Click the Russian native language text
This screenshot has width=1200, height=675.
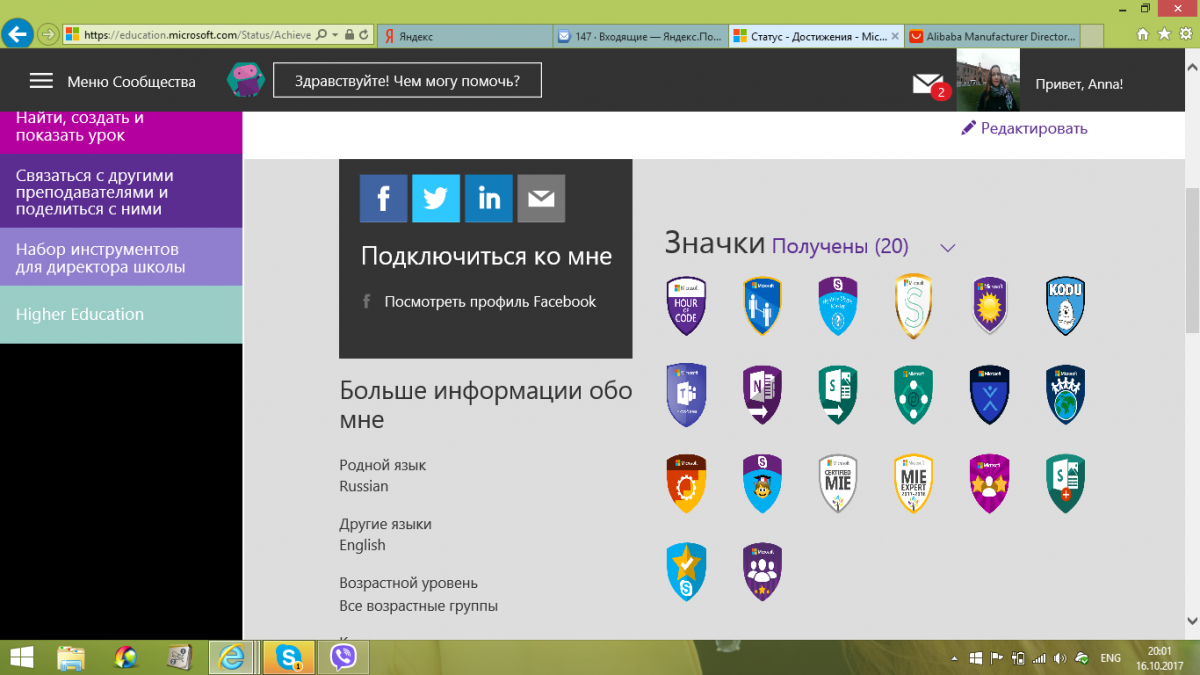pyautogui.click(x=364, y=486)
